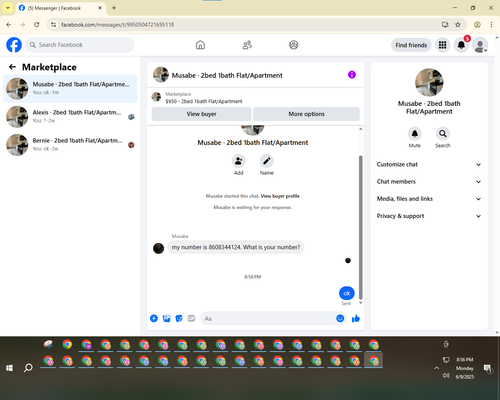Send a thumbs up like

point(356,318)
